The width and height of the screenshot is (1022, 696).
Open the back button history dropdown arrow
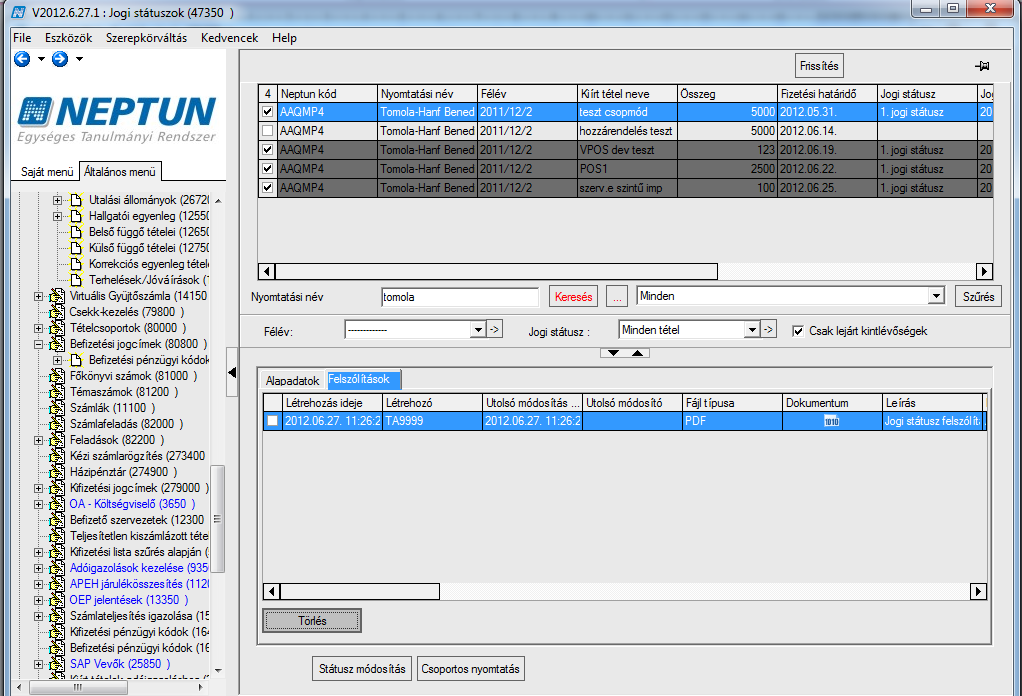pos(41,59)
